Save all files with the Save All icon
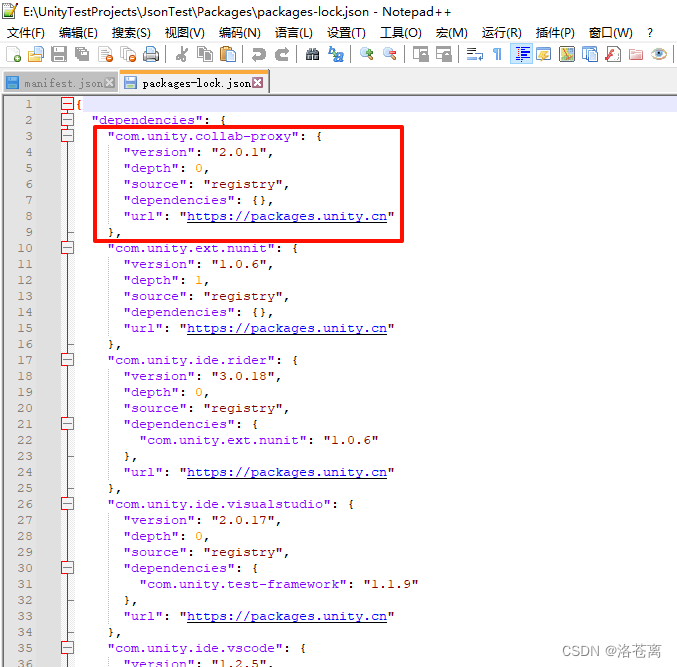 click(82, 54)
